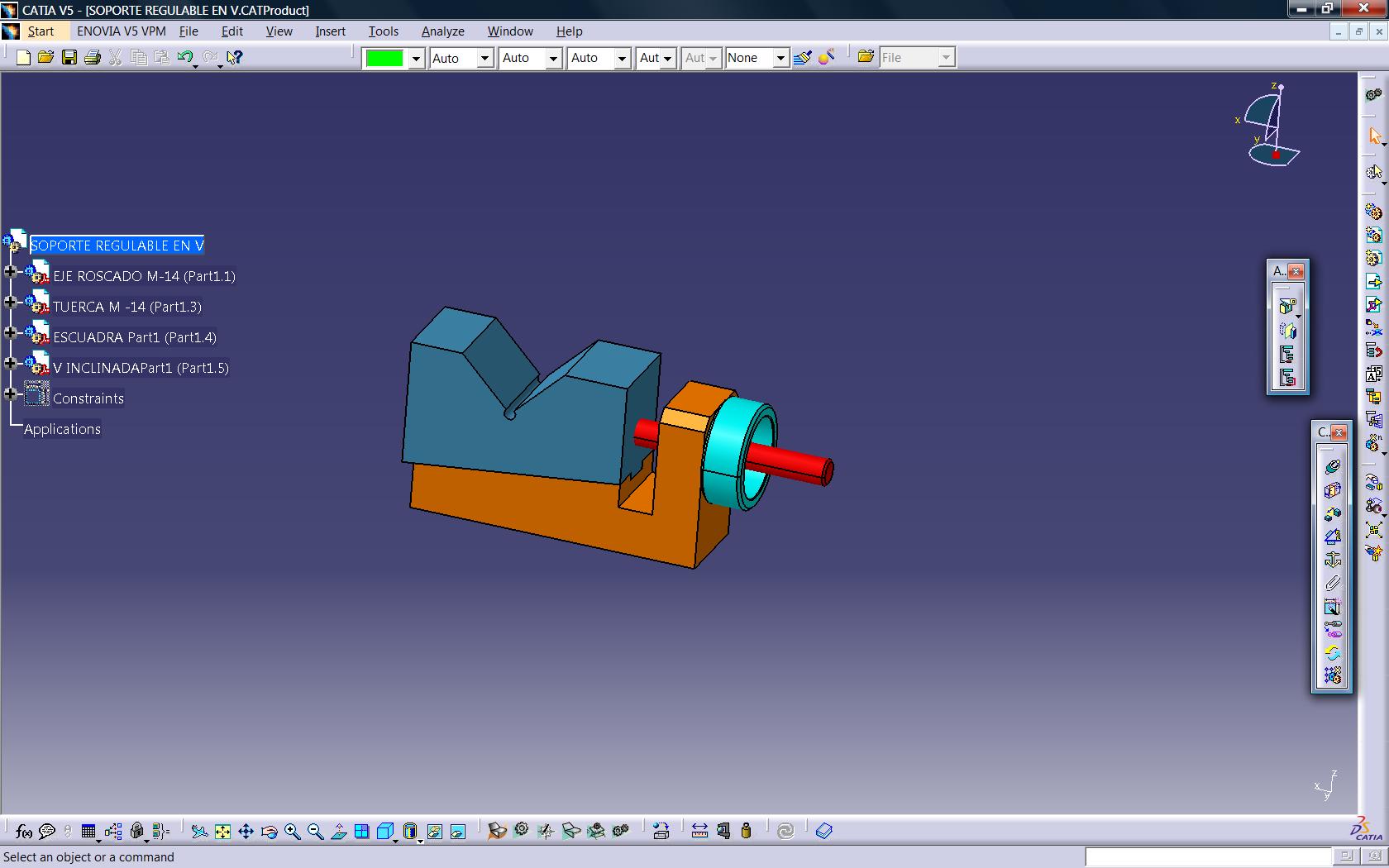
Task: Click the New document icon
Action: (x=23, y=57)
